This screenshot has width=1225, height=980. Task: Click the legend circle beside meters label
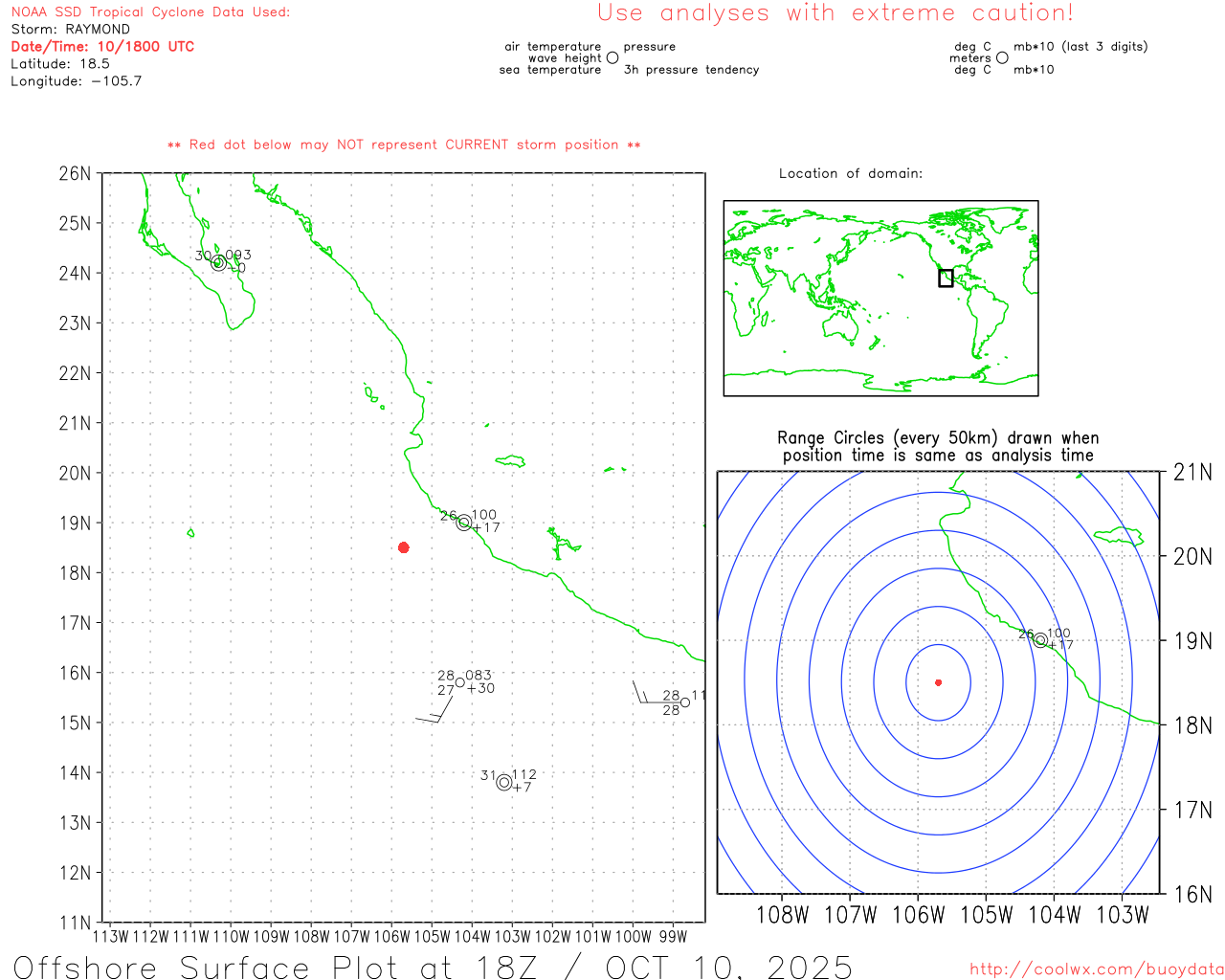(1002, 57)
